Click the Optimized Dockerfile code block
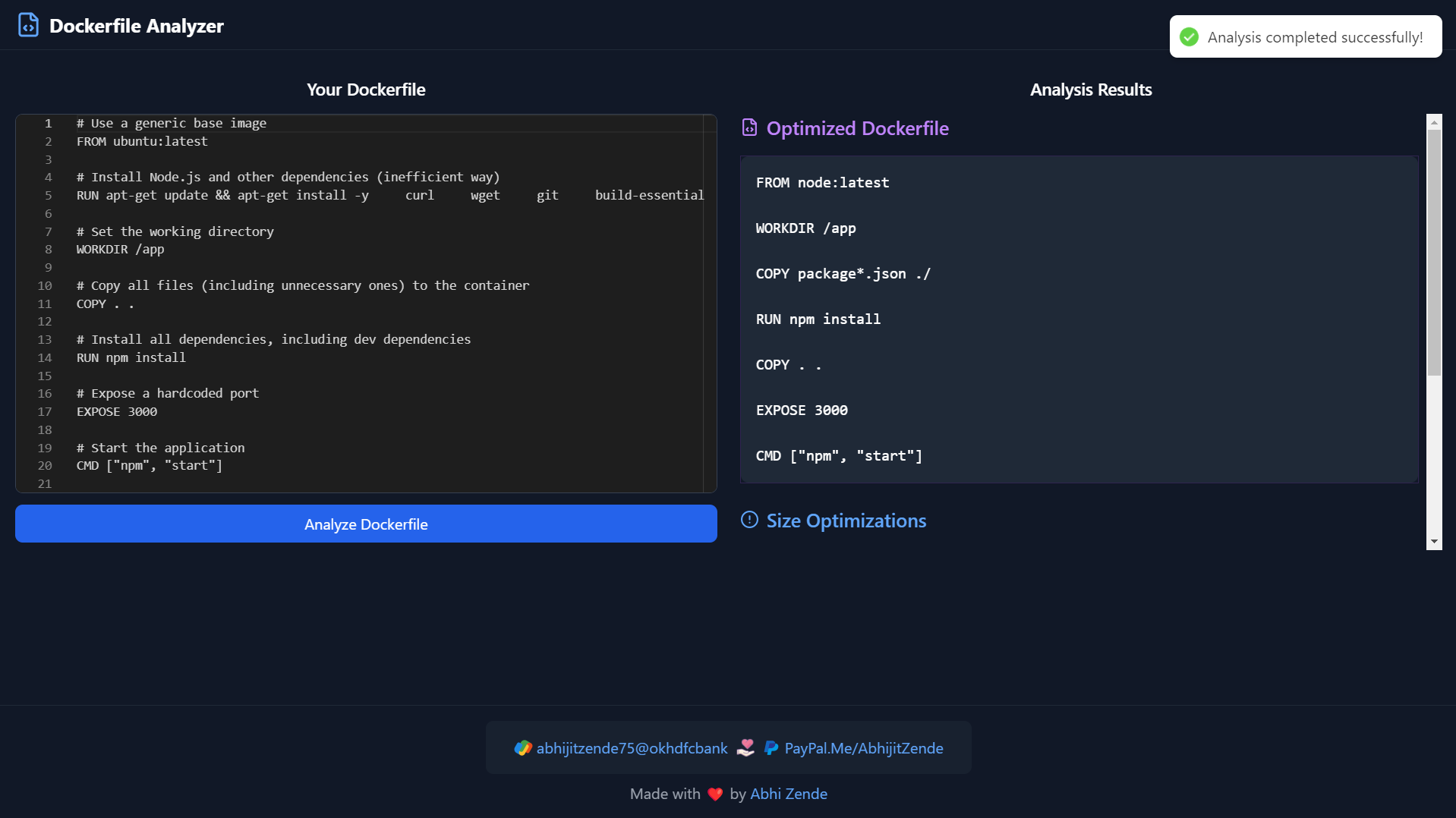1456x818 pixels. (x=1078, y=319)
